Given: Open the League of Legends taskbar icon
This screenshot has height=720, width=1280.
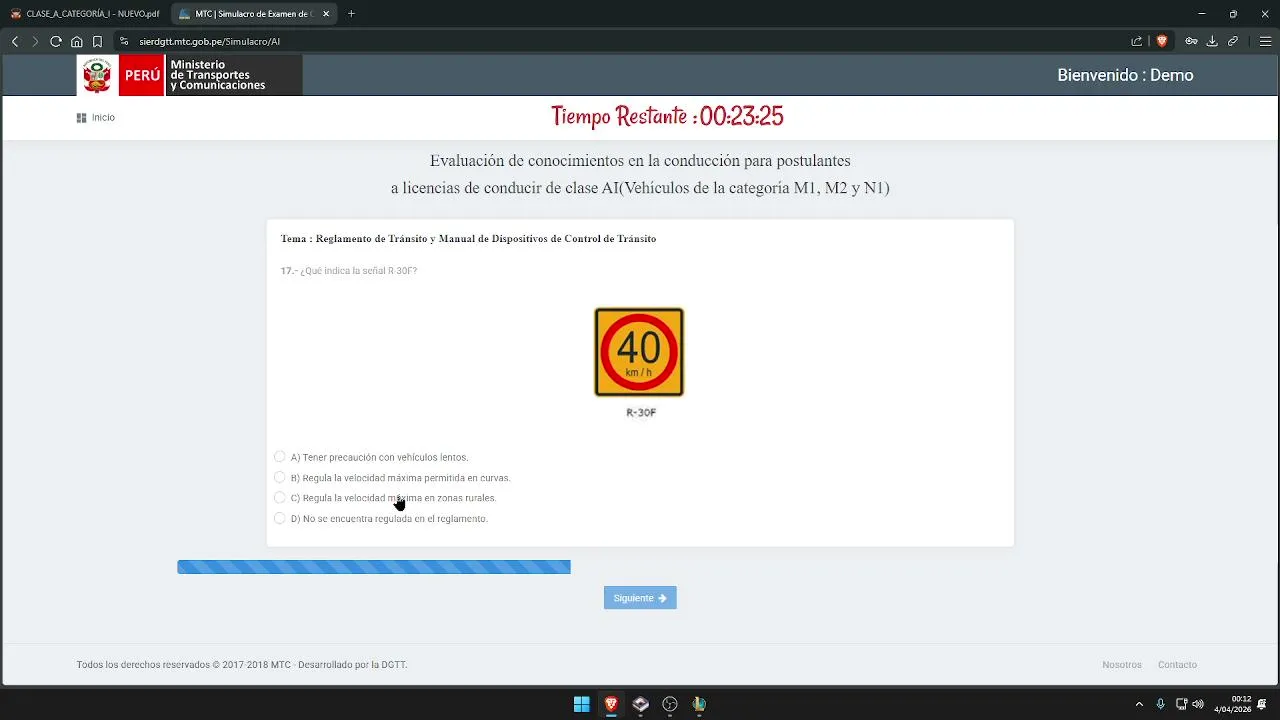Looking at the screenshot, I should pyautogui.click(x=699, y=704).
